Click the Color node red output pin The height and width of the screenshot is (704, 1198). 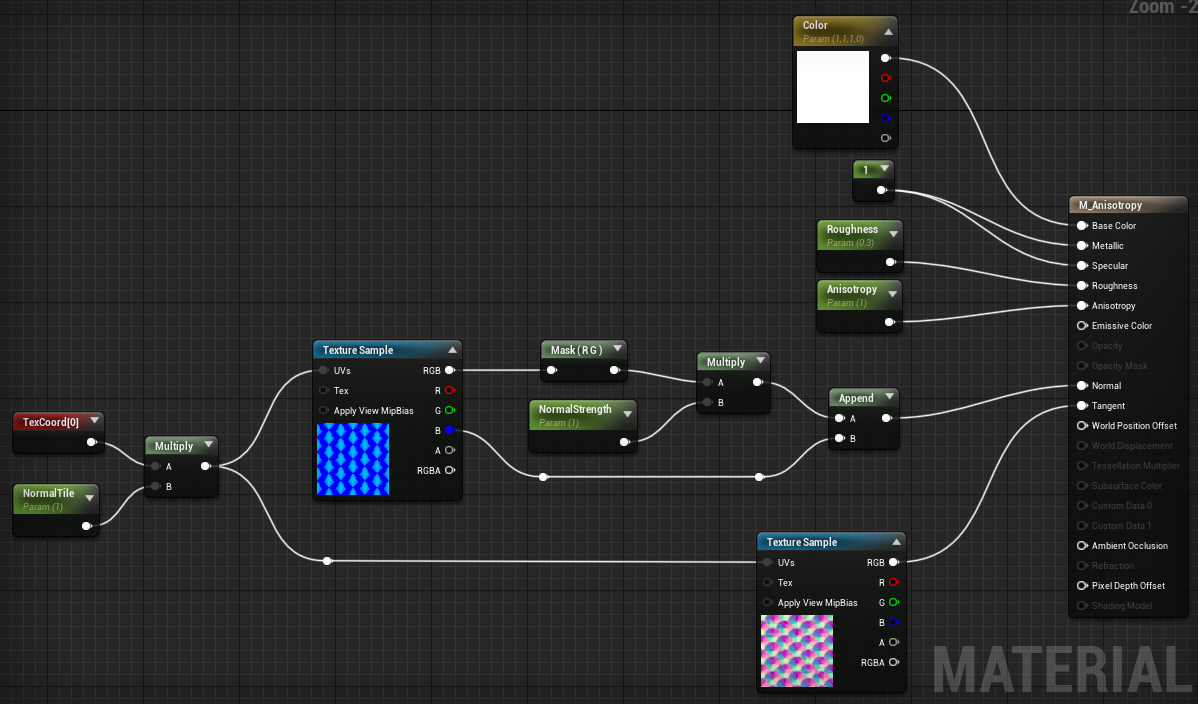pyautogui.click(x=886, y=78)
